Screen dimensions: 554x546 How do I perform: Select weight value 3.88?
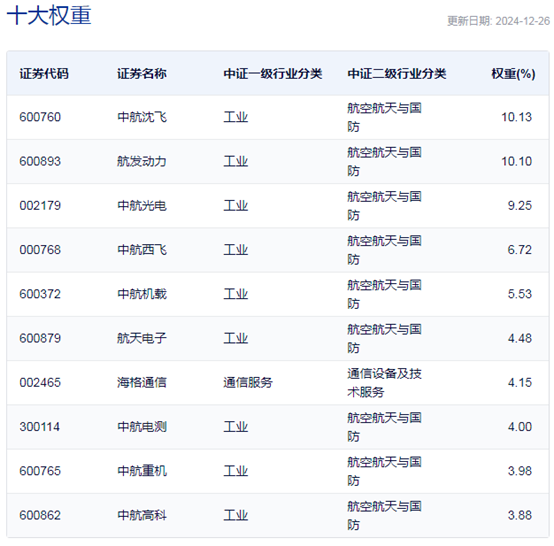click(520, 515)
